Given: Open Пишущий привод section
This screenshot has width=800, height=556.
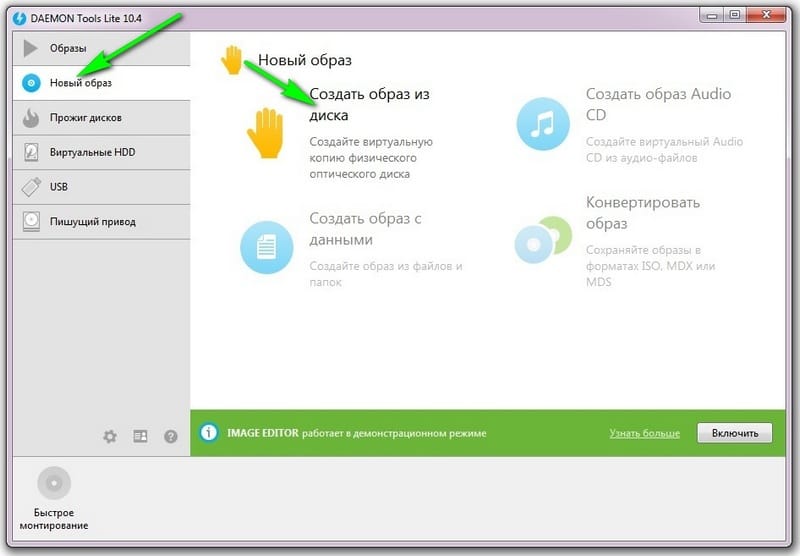Looking at the screenshot, I should pyautogui.click(x=101, y=221).
